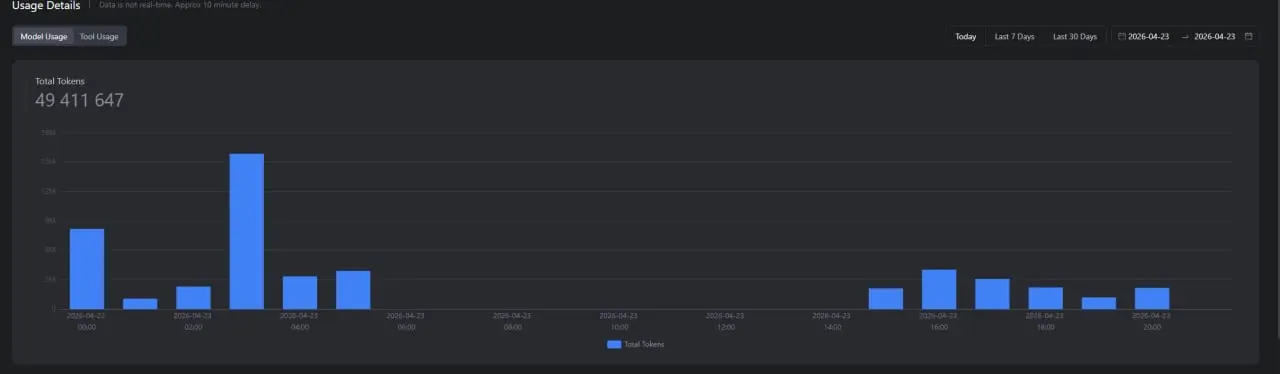Click the 20:00 x-axis label
This screenshot has height=374, width=1280.
click(x=1152, y=321)
